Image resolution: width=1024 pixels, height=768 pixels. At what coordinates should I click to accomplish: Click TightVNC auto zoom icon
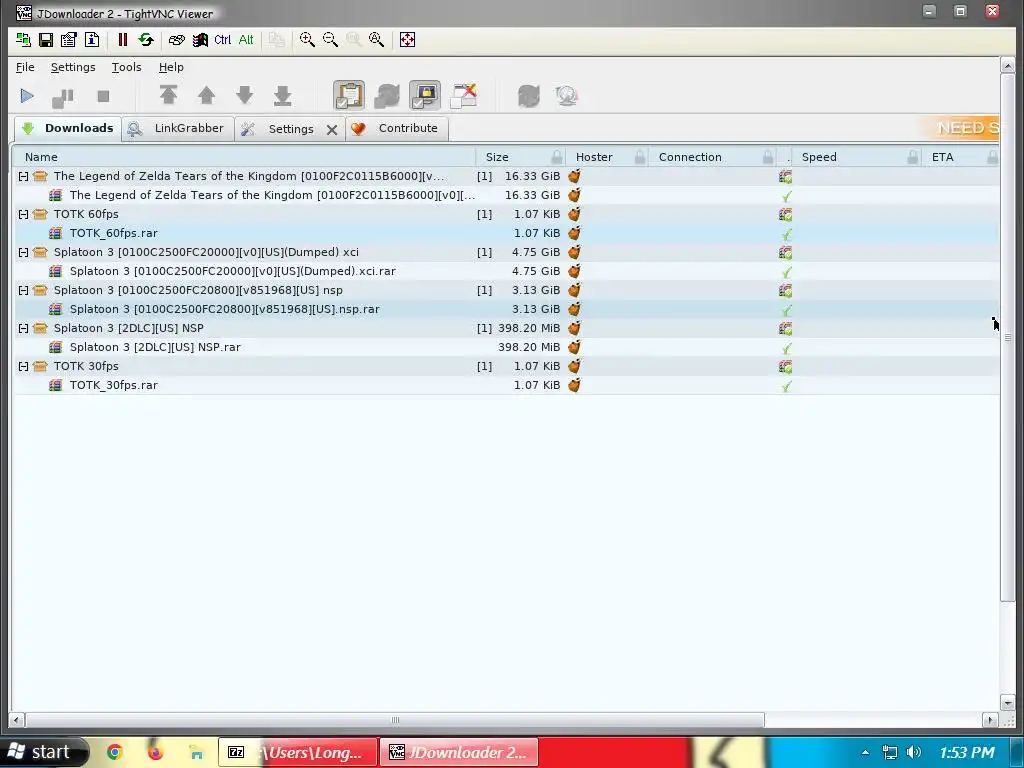click(x=377, y=40)
